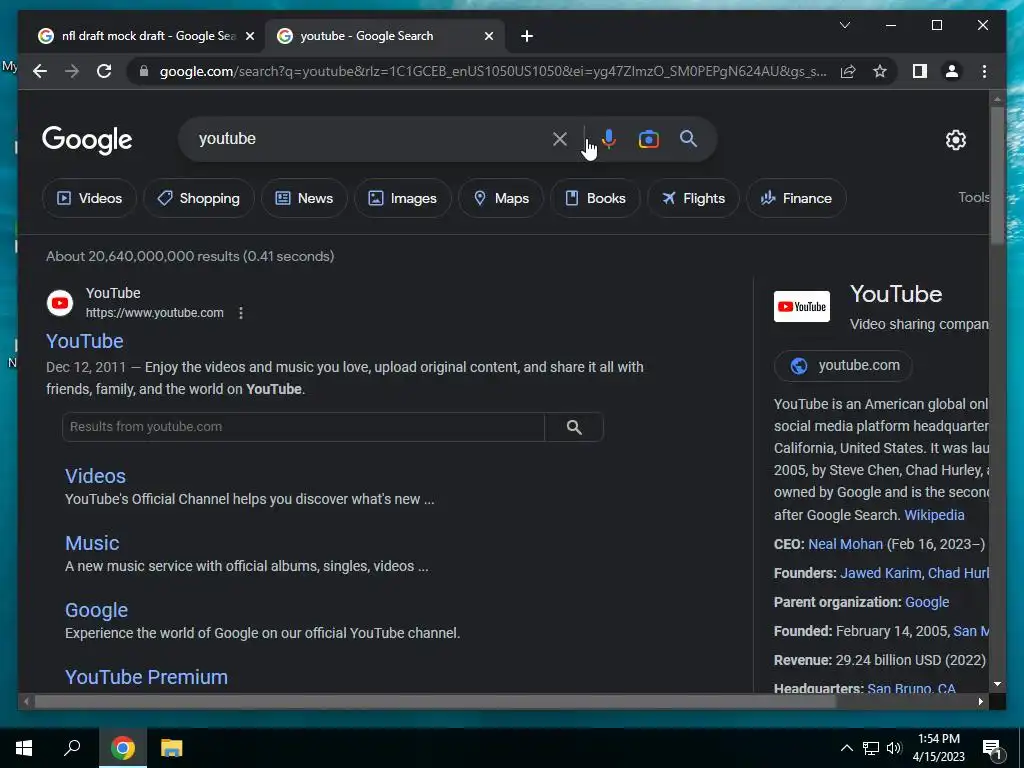Open Parent organization Google link
Viewport: 1024px width, 768px height.
pos(927,602)
